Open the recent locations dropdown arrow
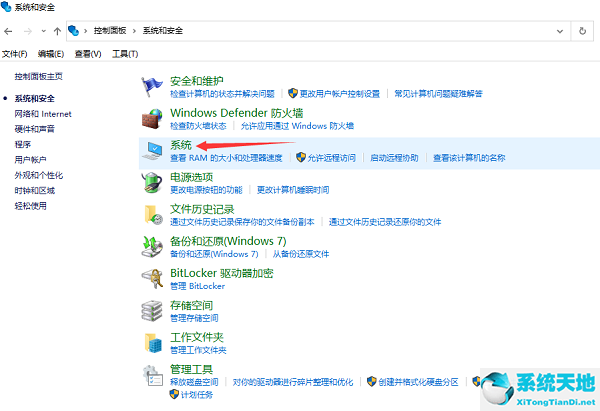Image resolution: width=600 pixels, height=411 pixels. [44, 31]
